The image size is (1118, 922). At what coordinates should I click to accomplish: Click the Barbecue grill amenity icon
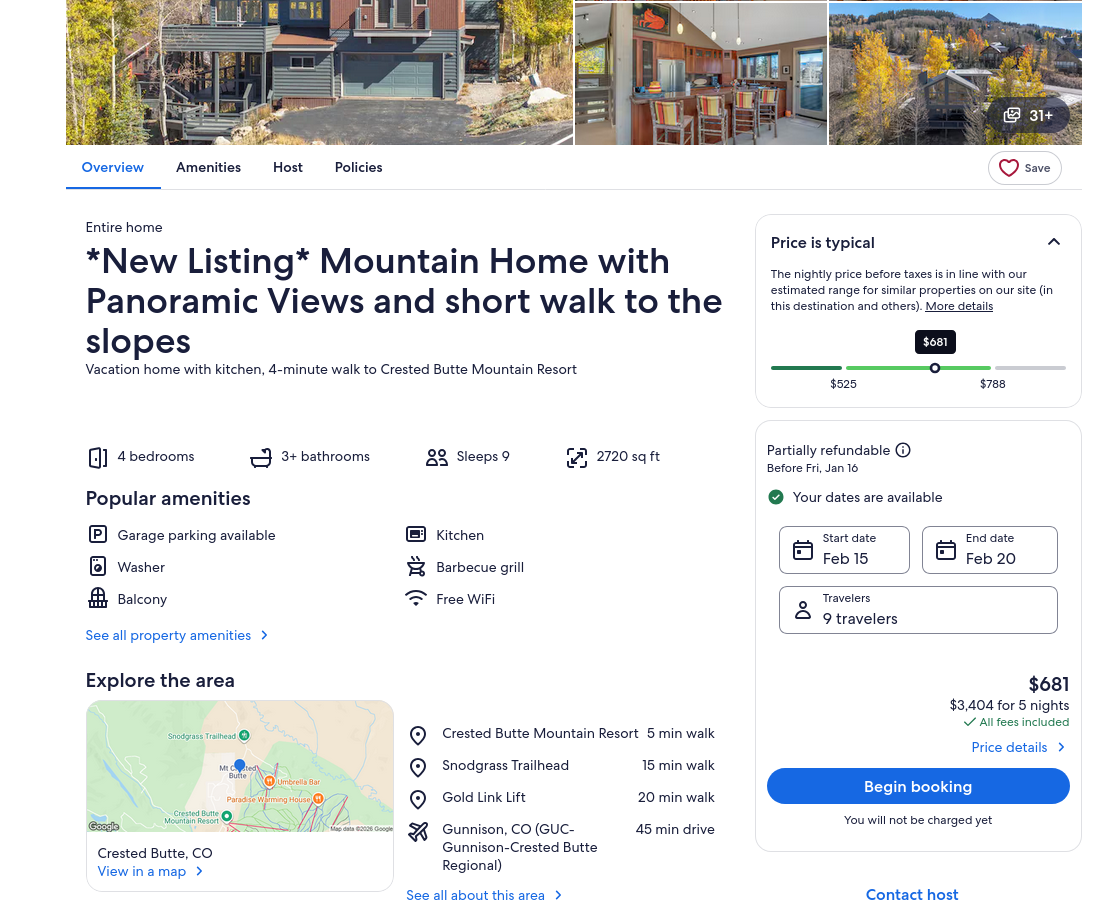[x=416, y=567]
